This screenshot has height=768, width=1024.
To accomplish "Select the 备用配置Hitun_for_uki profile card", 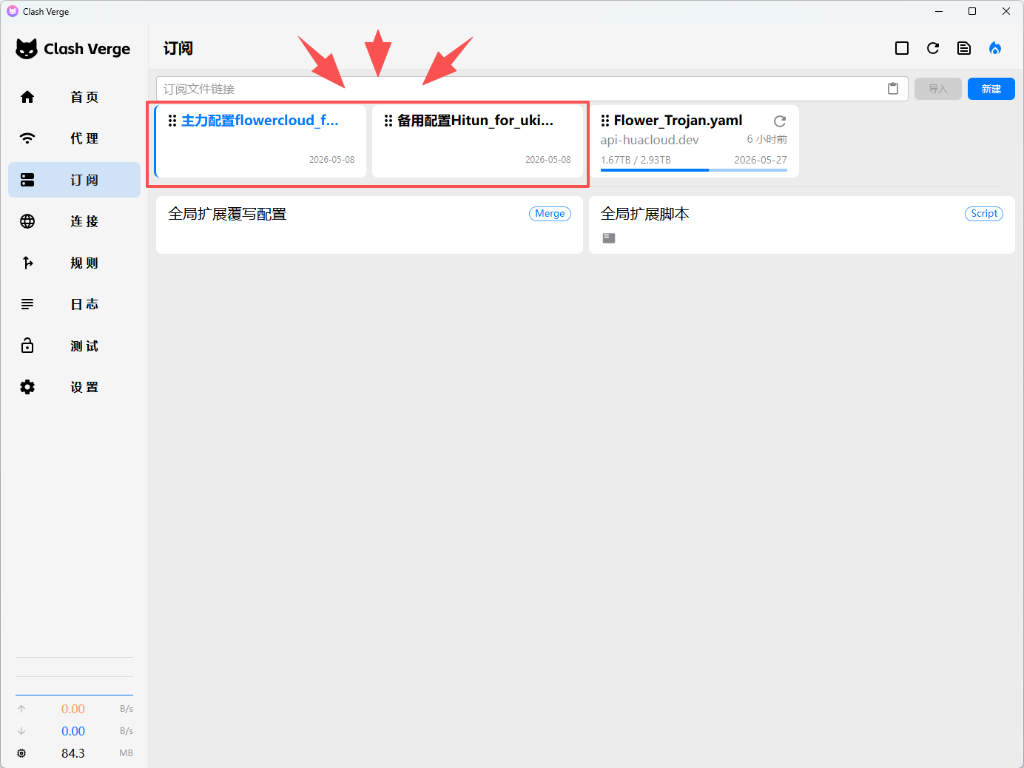I will (x=477, y=141).
